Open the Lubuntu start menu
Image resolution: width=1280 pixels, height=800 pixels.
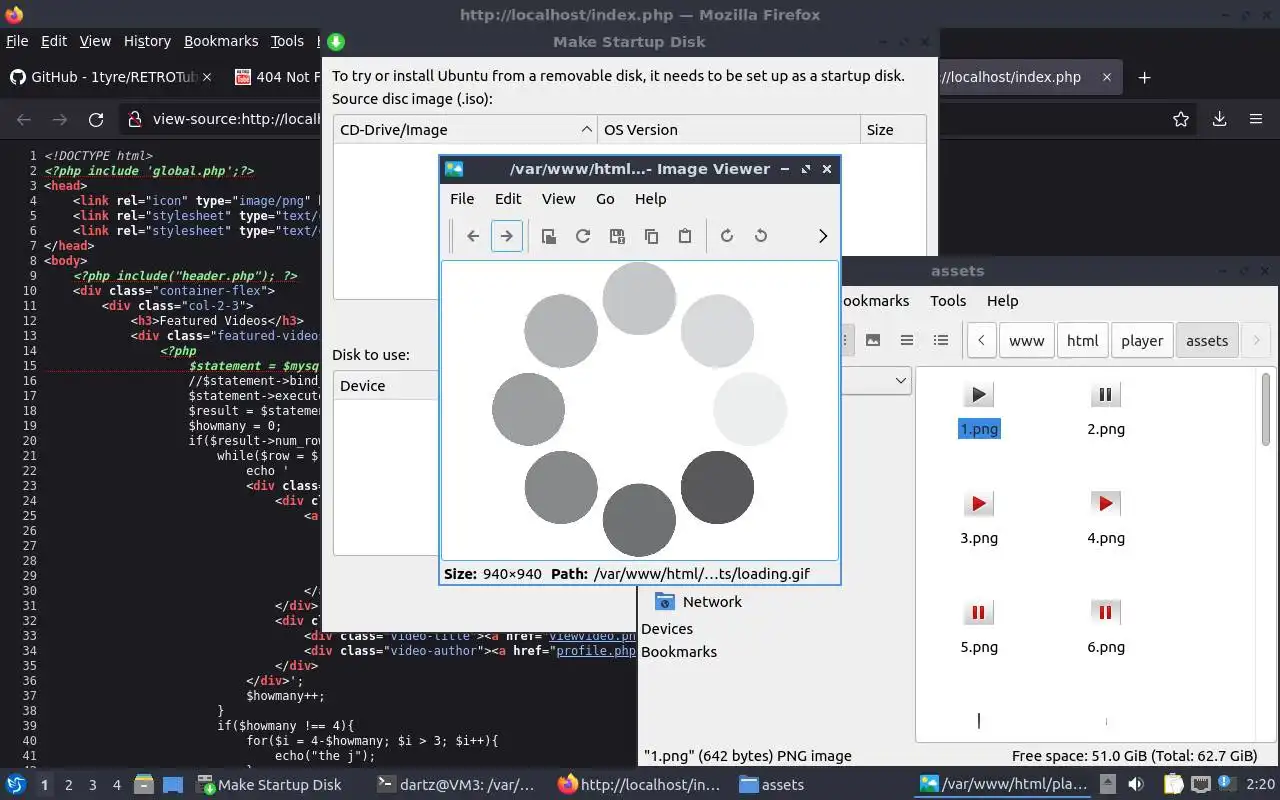(x=15, y=785)
